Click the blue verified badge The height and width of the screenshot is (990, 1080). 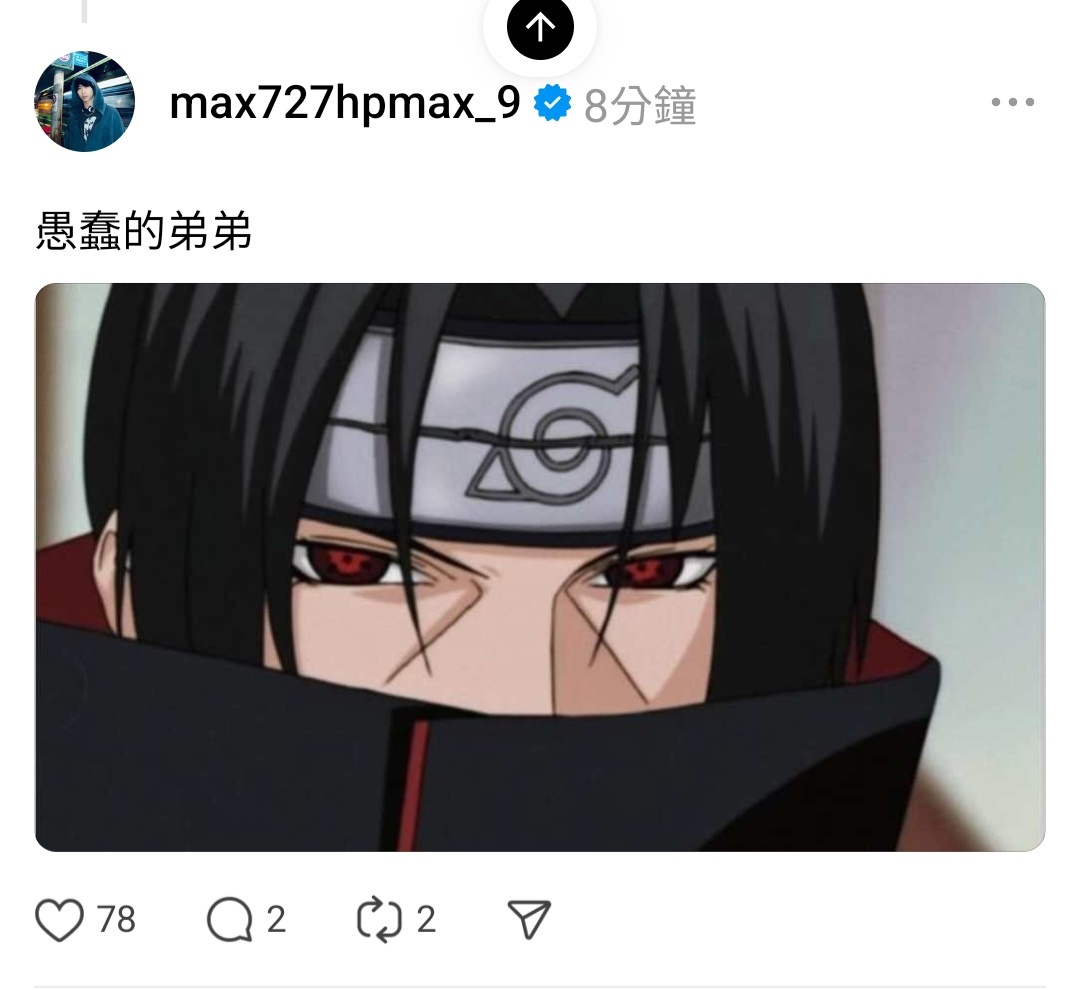[x=552, y=103]
